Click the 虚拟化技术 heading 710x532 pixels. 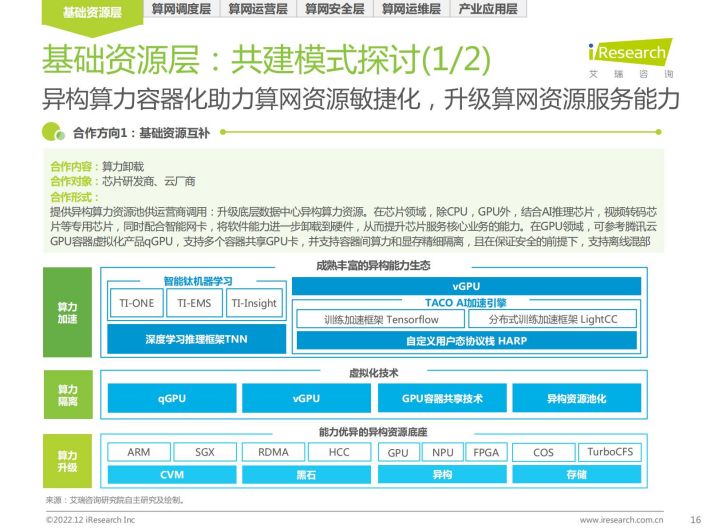[374, 373]
